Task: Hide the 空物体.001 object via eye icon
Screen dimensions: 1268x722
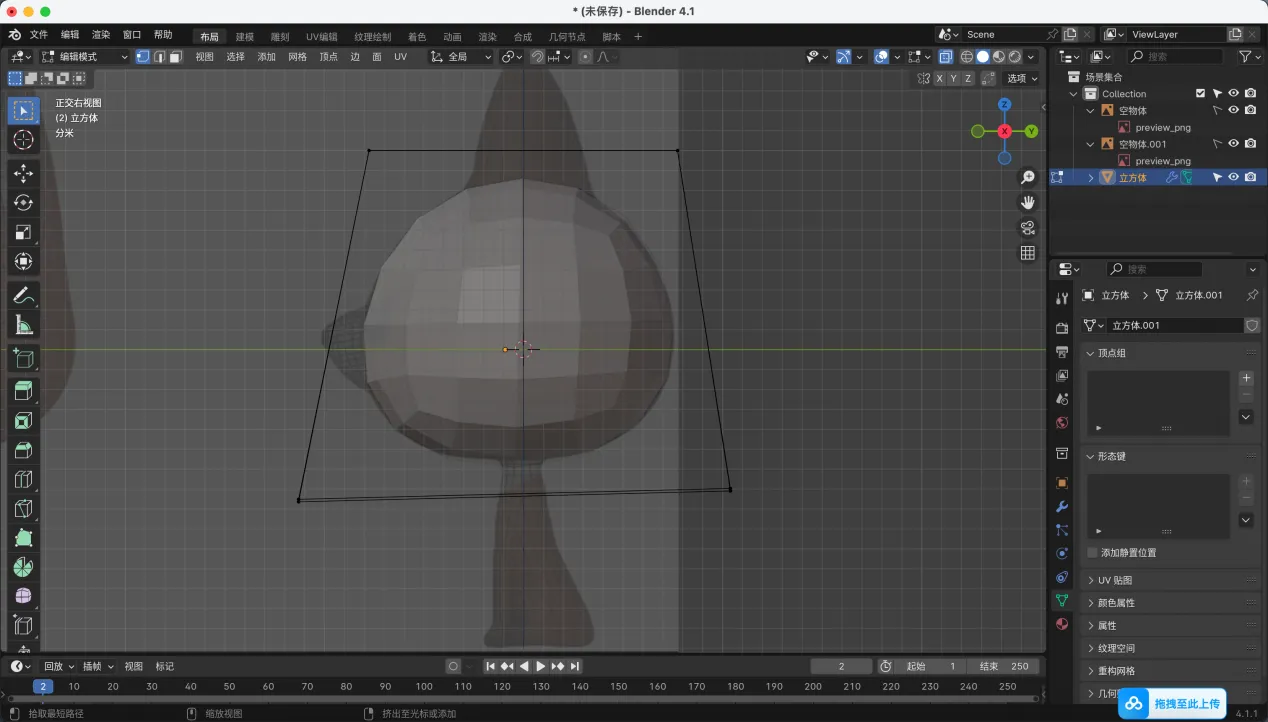Action: pyautogui.click(x=1233, y=144)
